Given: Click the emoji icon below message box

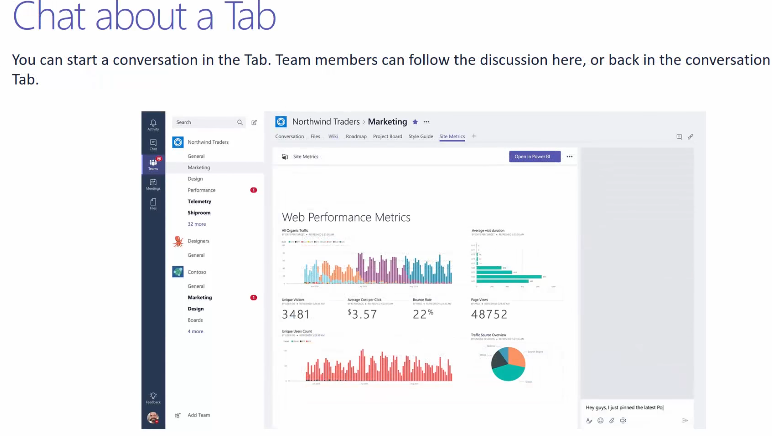Looking at the screenshot, I should (600, 420).
